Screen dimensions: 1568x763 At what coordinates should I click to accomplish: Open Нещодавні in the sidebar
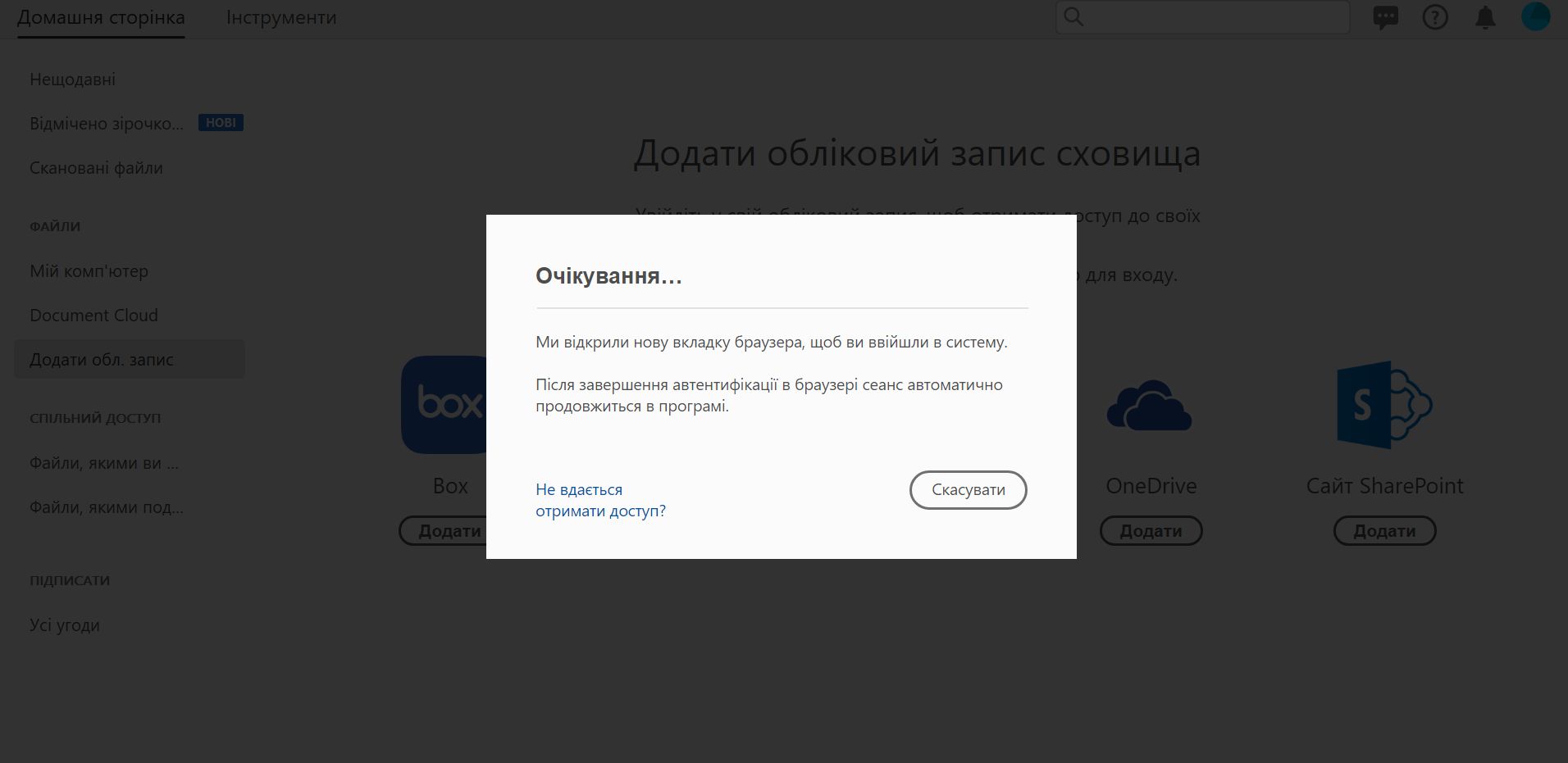pos(72,79)
